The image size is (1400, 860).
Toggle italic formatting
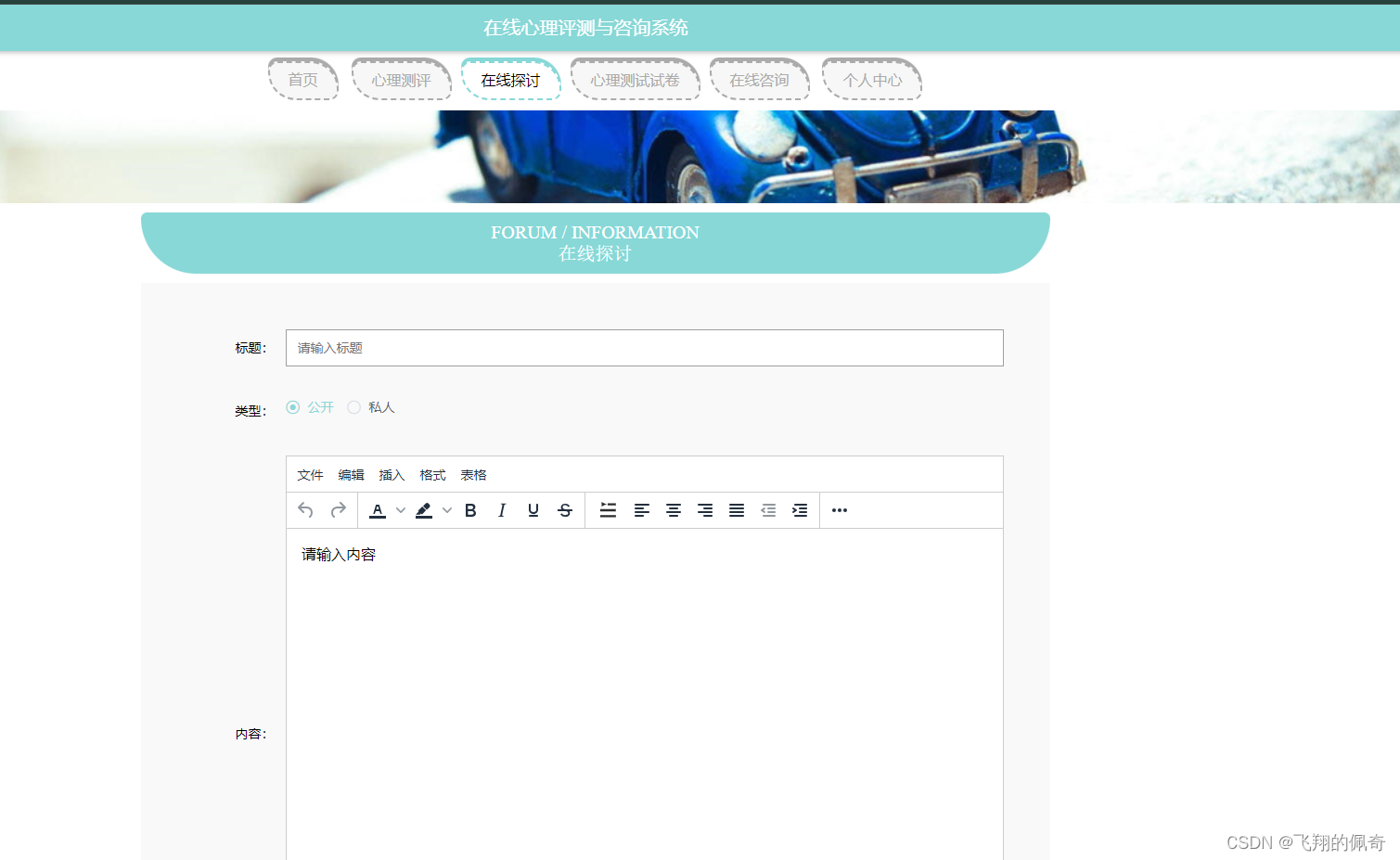click(502, 510)
